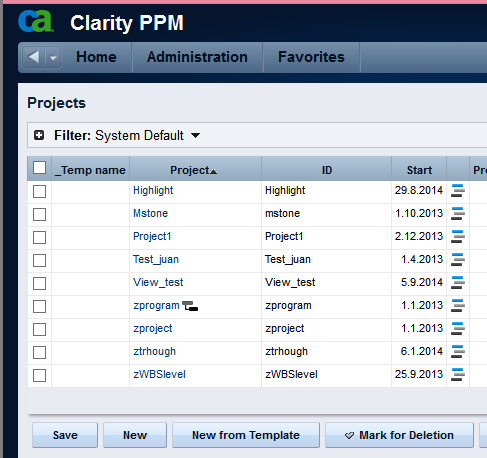The width and height of the screenshot is (487, 458).
Task: Open the Project1 project link
Action: click(x=152, y=236)
